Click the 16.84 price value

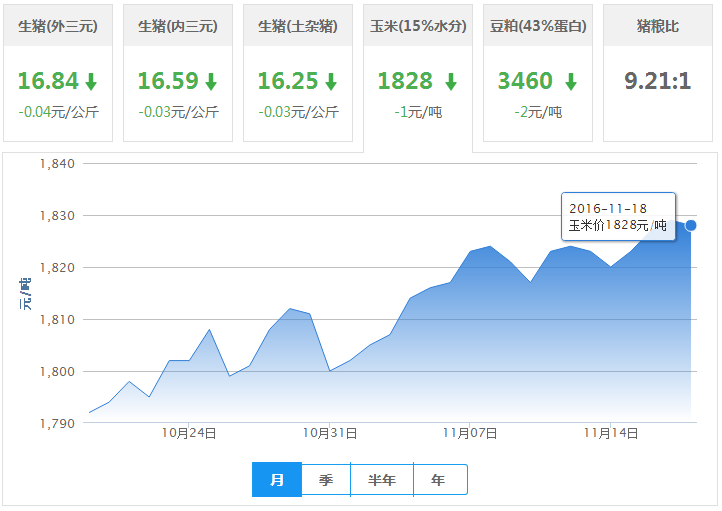click(48, 81)
